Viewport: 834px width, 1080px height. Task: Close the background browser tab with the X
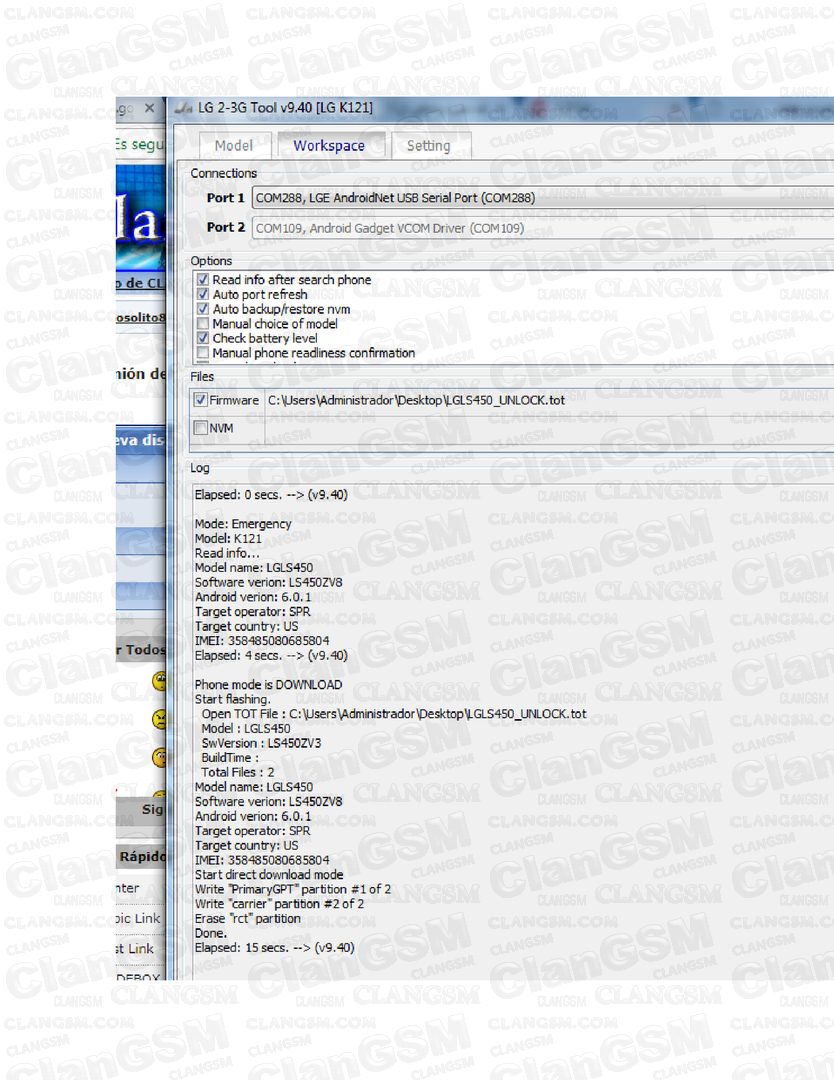pos(149,108)
